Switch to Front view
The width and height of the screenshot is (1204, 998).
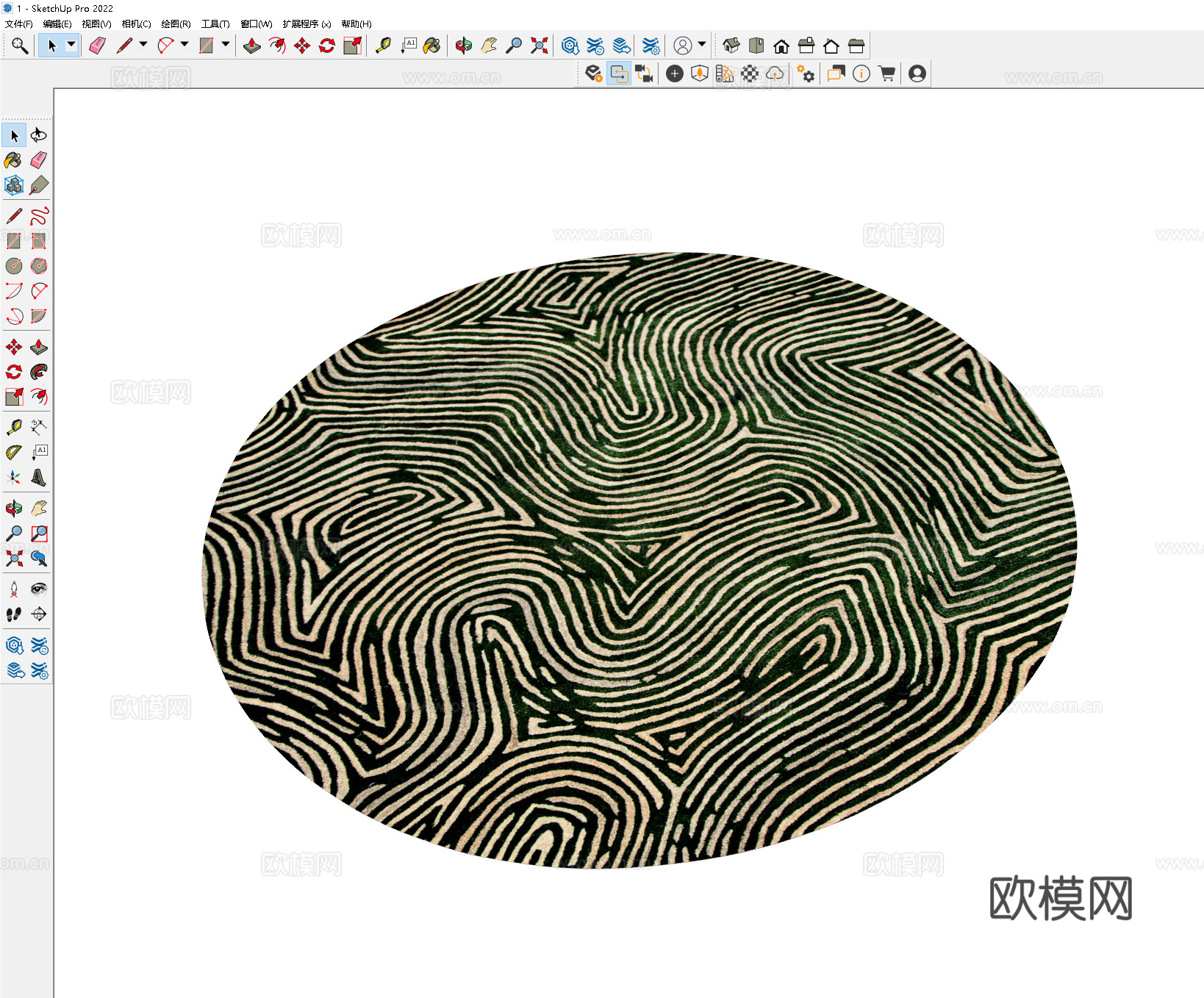[x=781, y=46]
